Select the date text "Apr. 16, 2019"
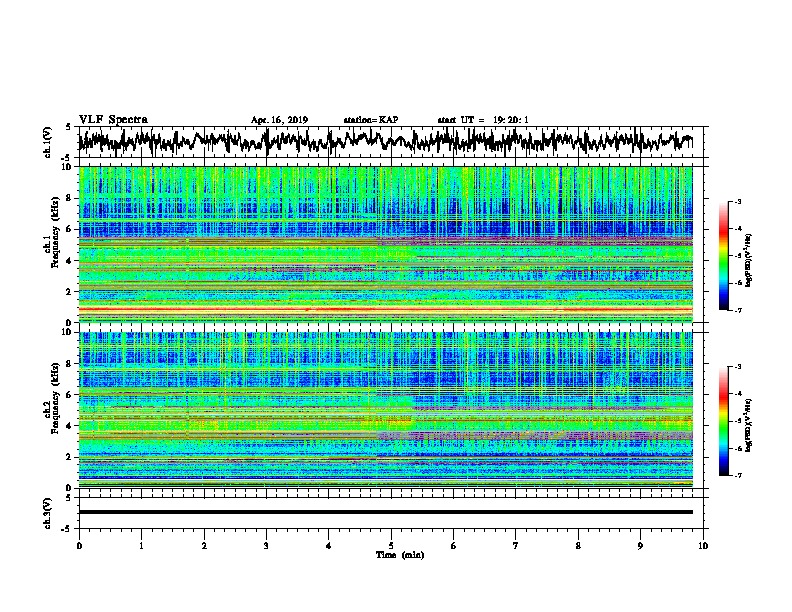The image size is (792, 612). click(279, 120)
